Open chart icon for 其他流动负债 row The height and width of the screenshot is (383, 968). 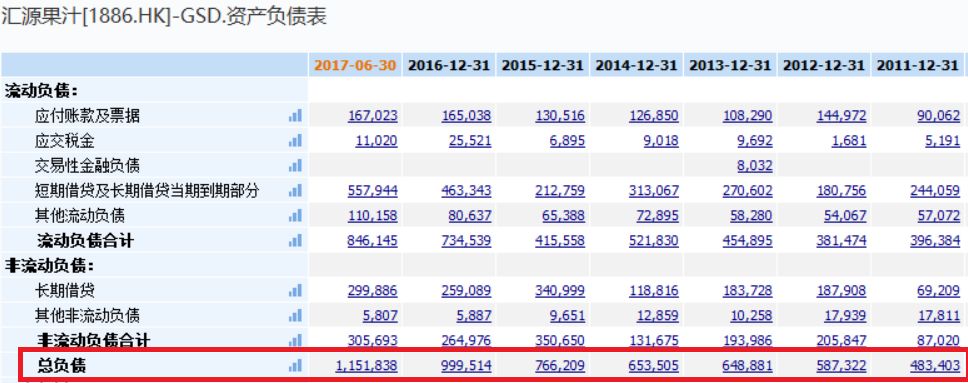295,216
